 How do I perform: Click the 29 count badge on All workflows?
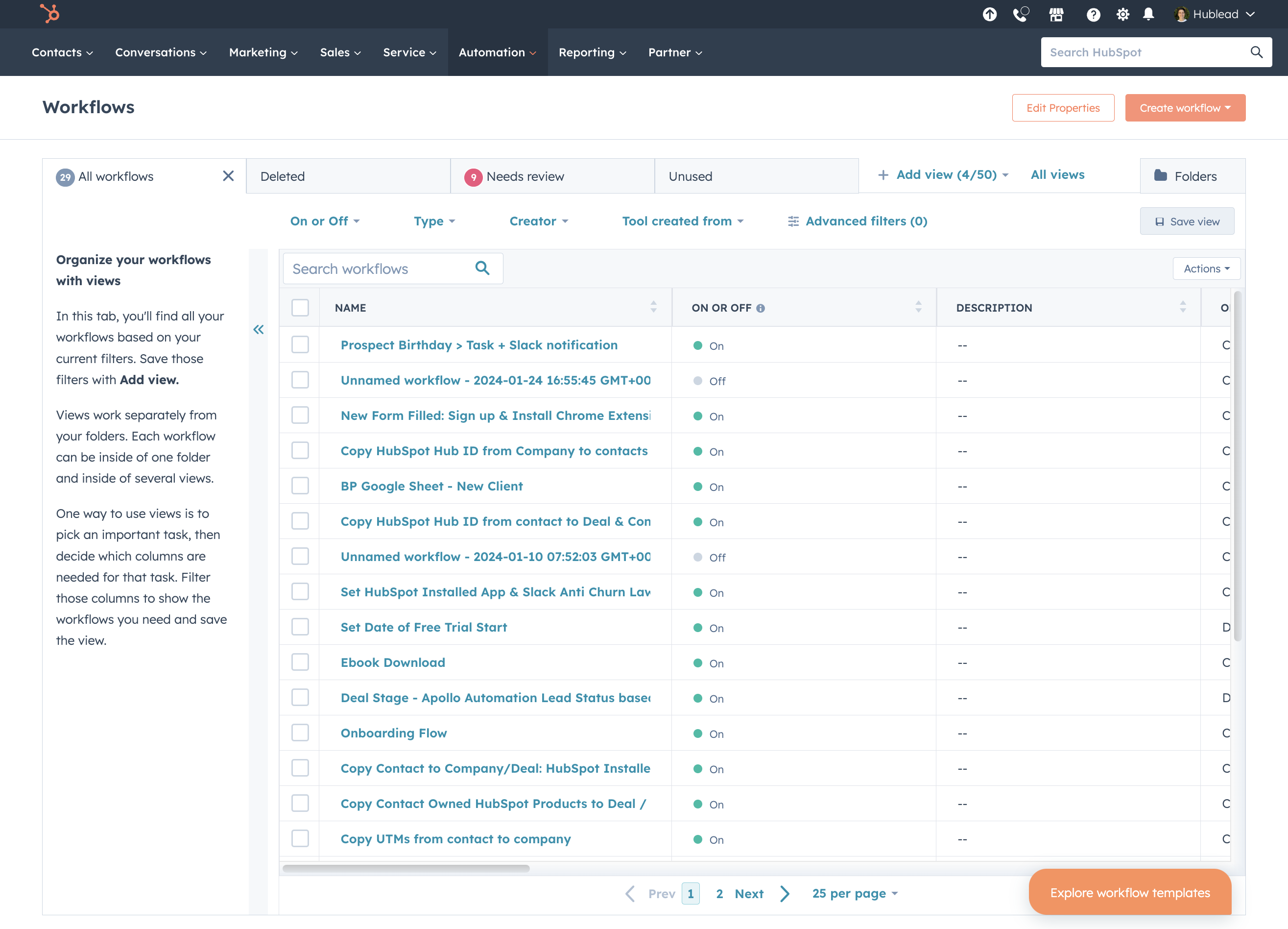tap(65, 177)
